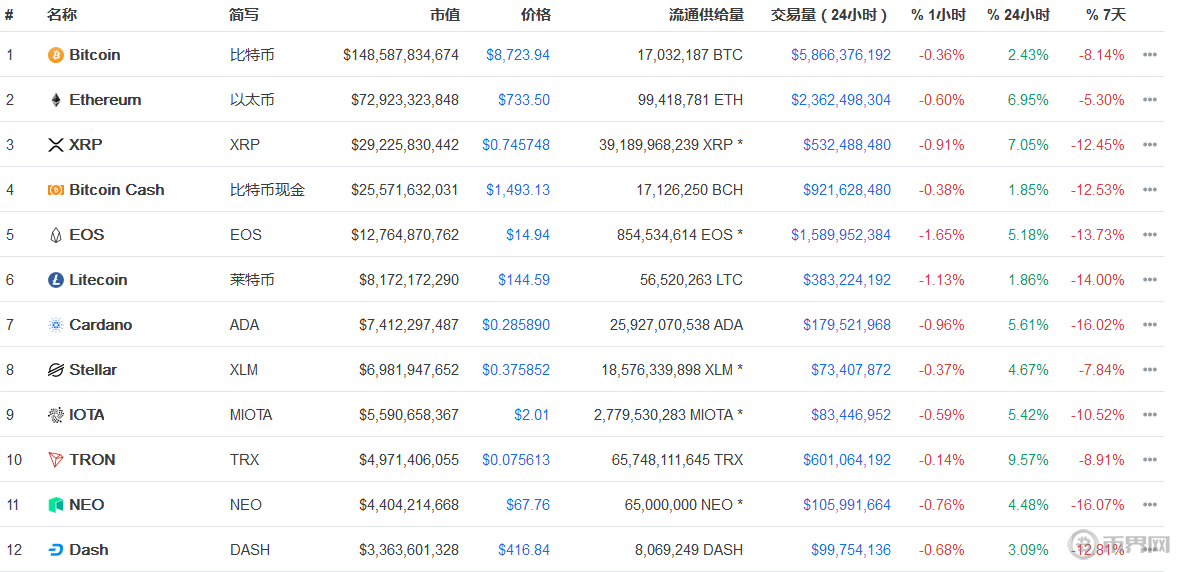
Task: Click the Litecoin blue logo icon
Action: point(56,280)
